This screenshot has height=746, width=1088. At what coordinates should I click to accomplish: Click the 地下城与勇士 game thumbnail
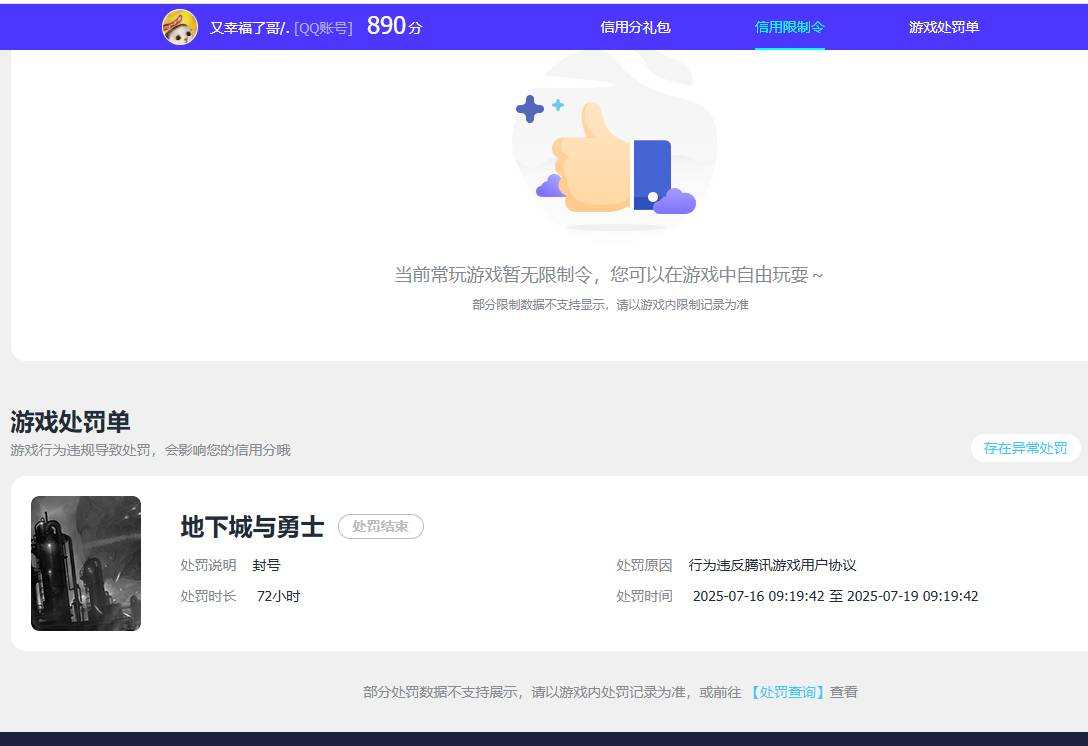[86, 563]
